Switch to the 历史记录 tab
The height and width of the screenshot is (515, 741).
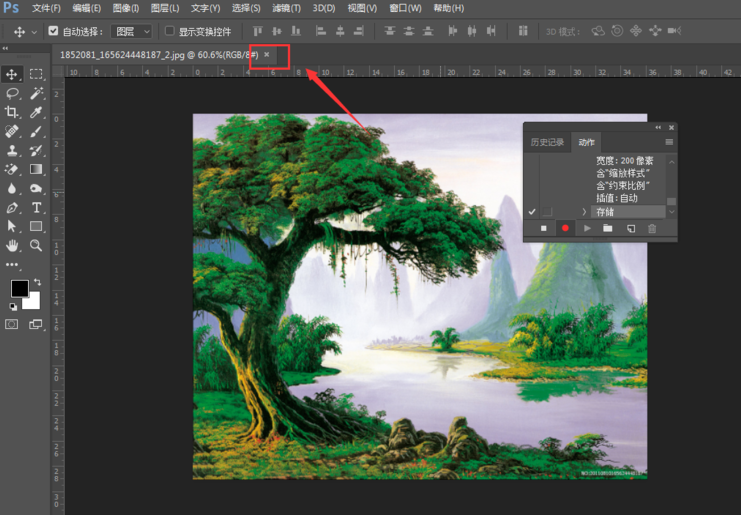point(547,142)
